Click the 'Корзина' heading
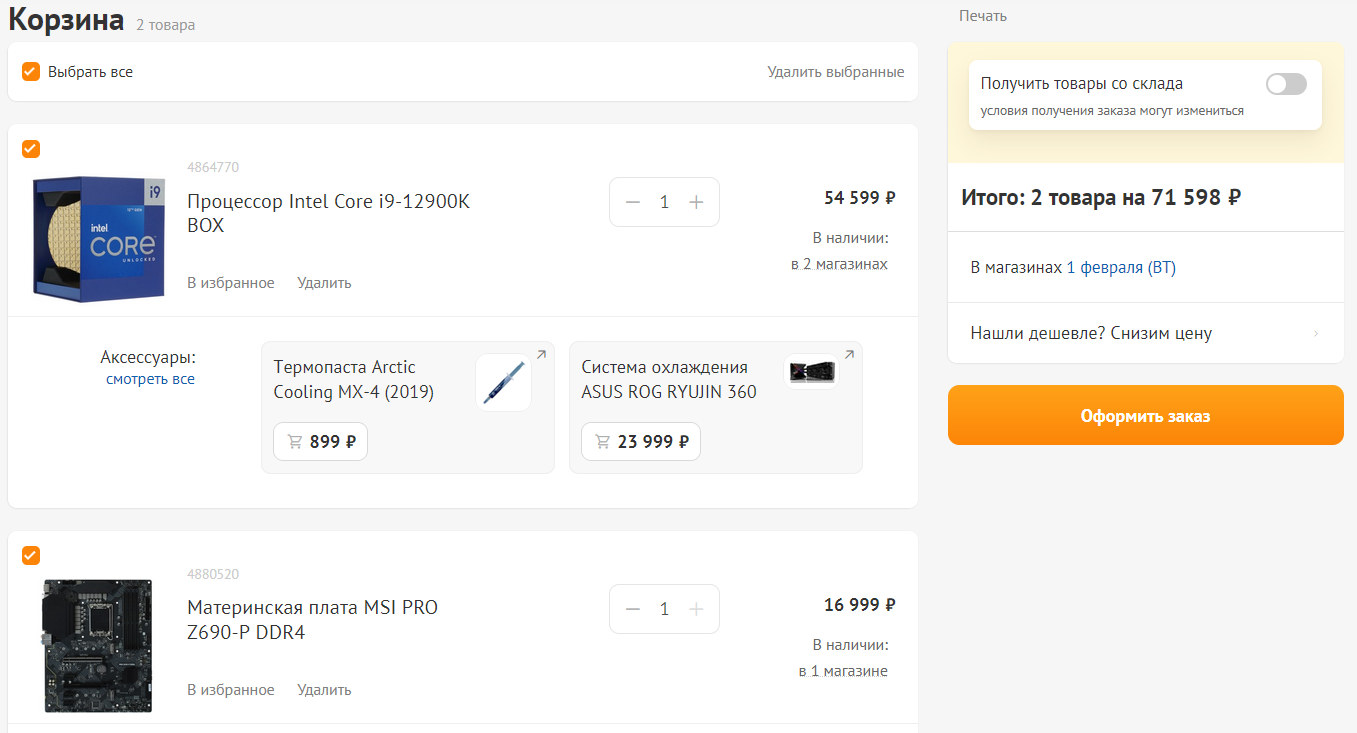The image size is (1357, 733). pyautogui.click(x=67, y=20)
